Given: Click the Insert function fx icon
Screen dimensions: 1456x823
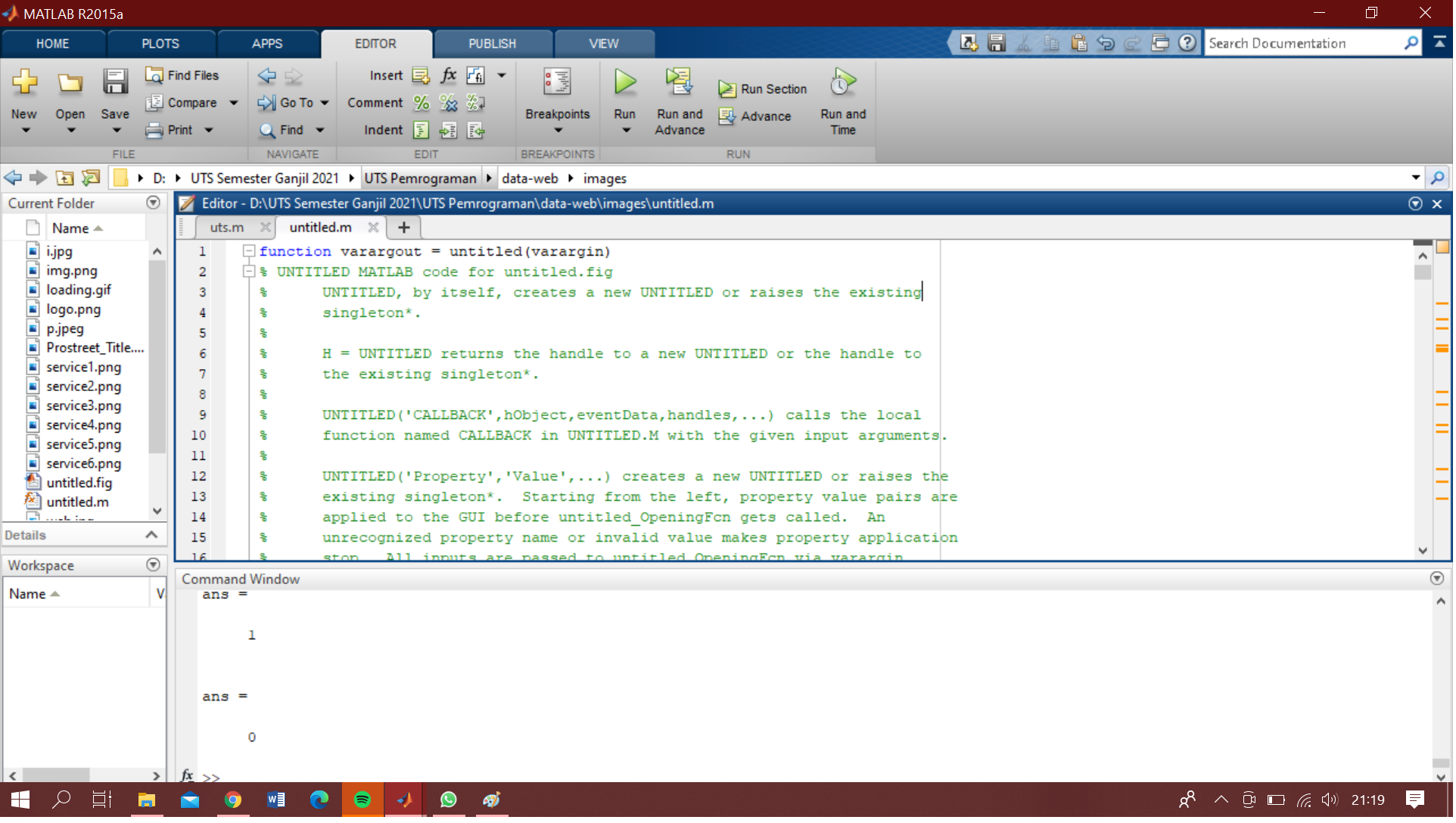Looking at the screenshot, I should (x=449, y=76).
